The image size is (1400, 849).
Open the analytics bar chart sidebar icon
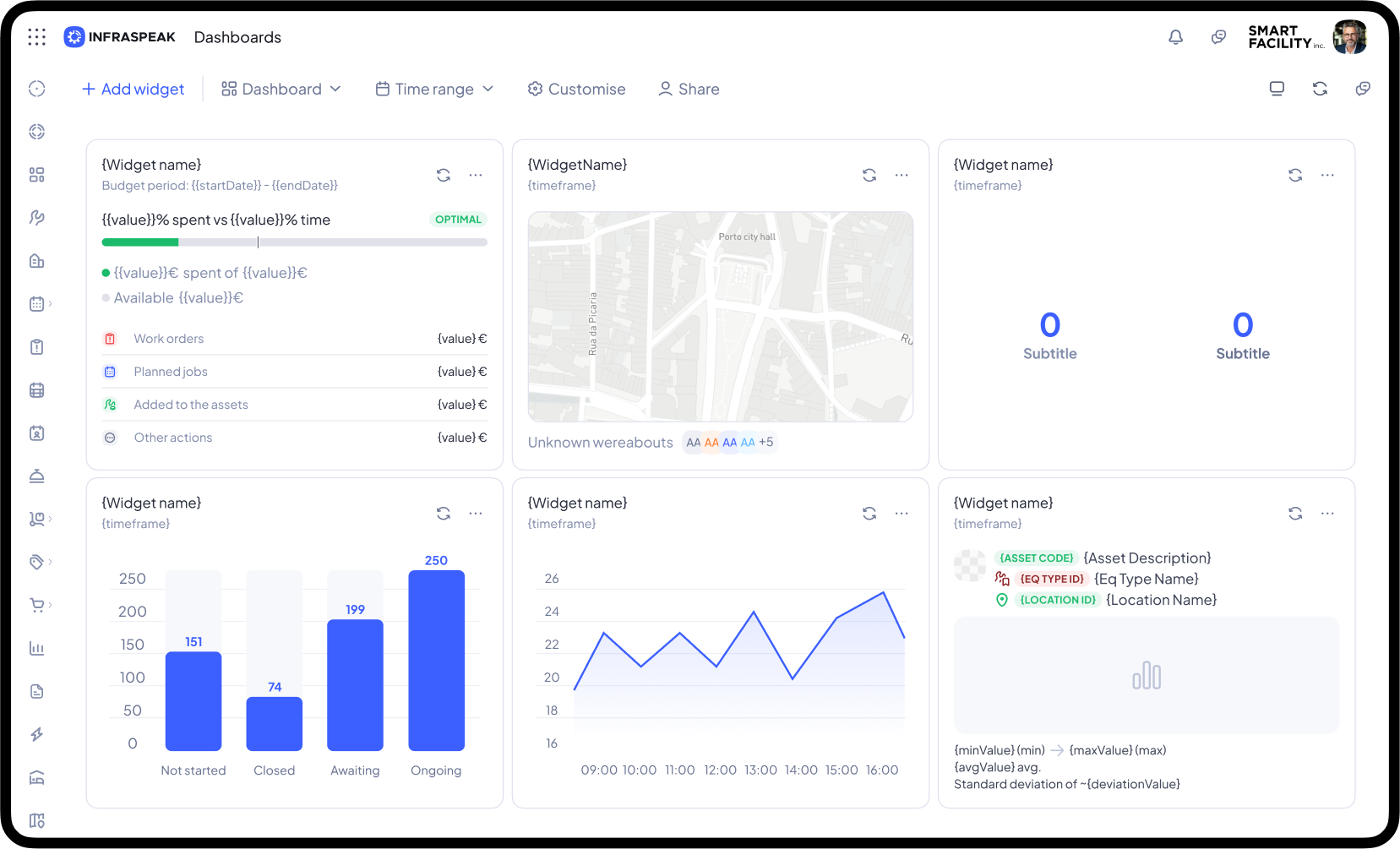(x=36, y=648)
